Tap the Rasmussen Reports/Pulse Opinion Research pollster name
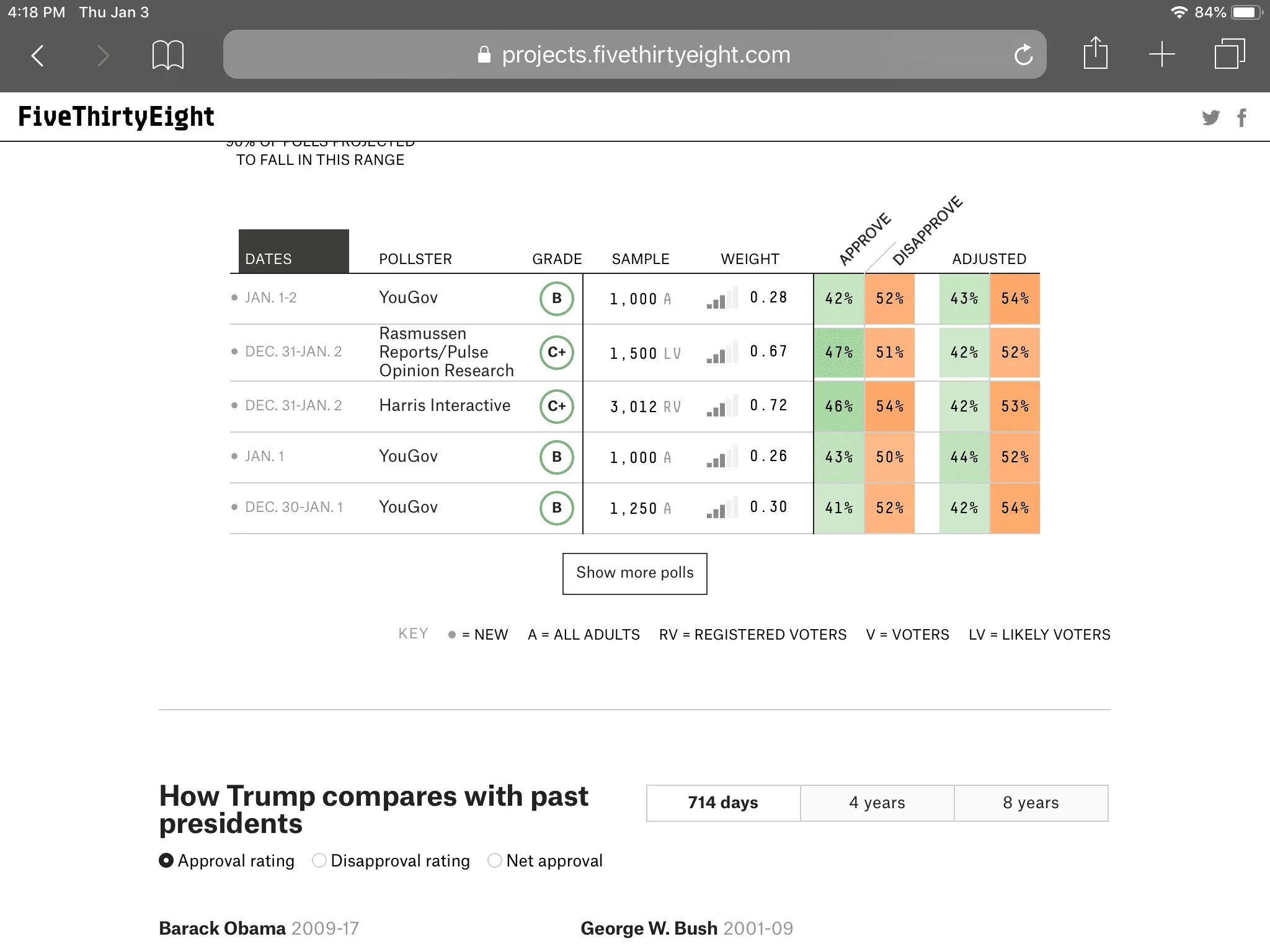1270x952 pixels. (x=446, y=352)
